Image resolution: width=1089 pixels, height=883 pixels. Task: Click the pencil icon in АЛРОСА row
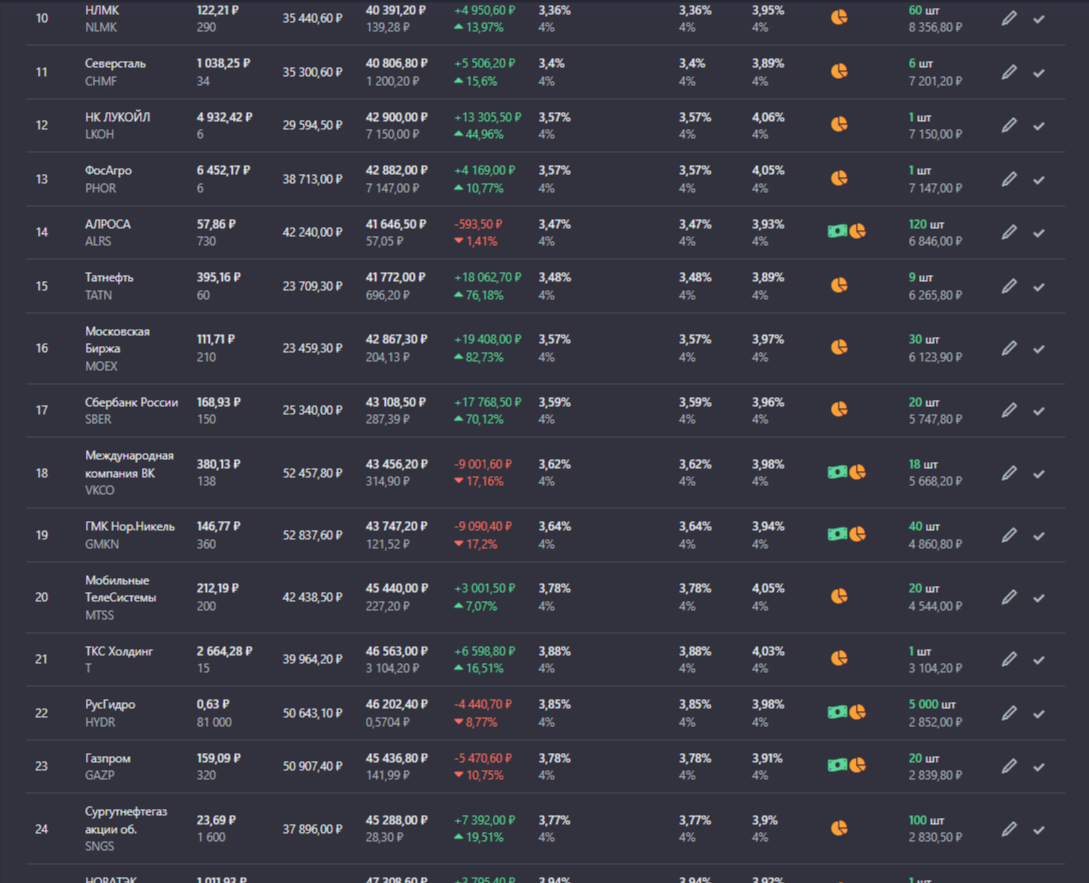pyautogui.click(x=1009, y=233)
